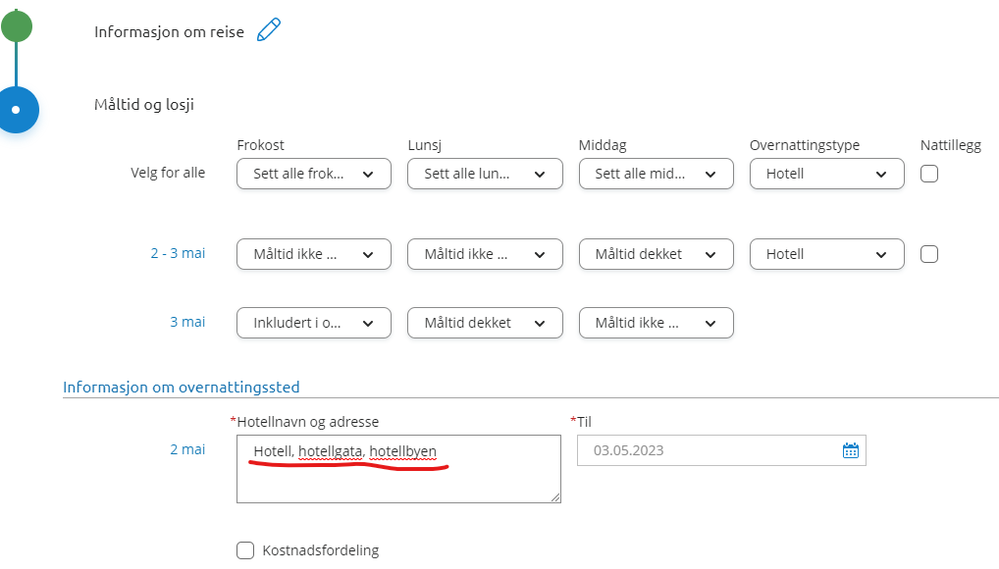
Task: Click the Til date field showing 03.05.2023
Action: pos(721,450)
